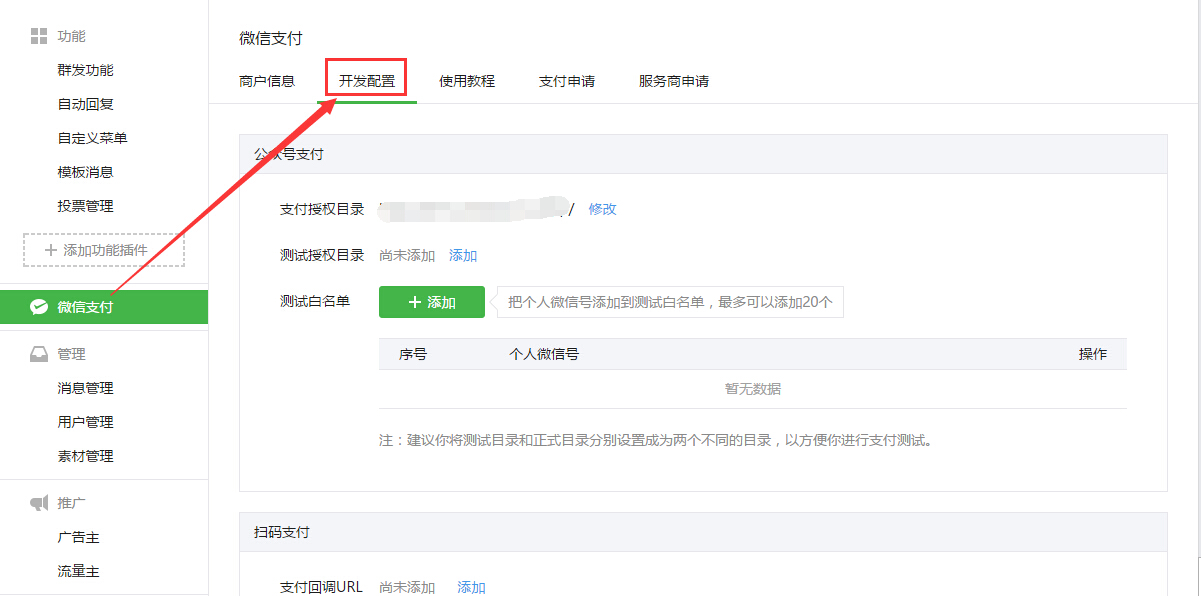Viewport: 1201px width, 596px height.
Task: Switch to the 使用教程 tab
Action: coord(467,81)
